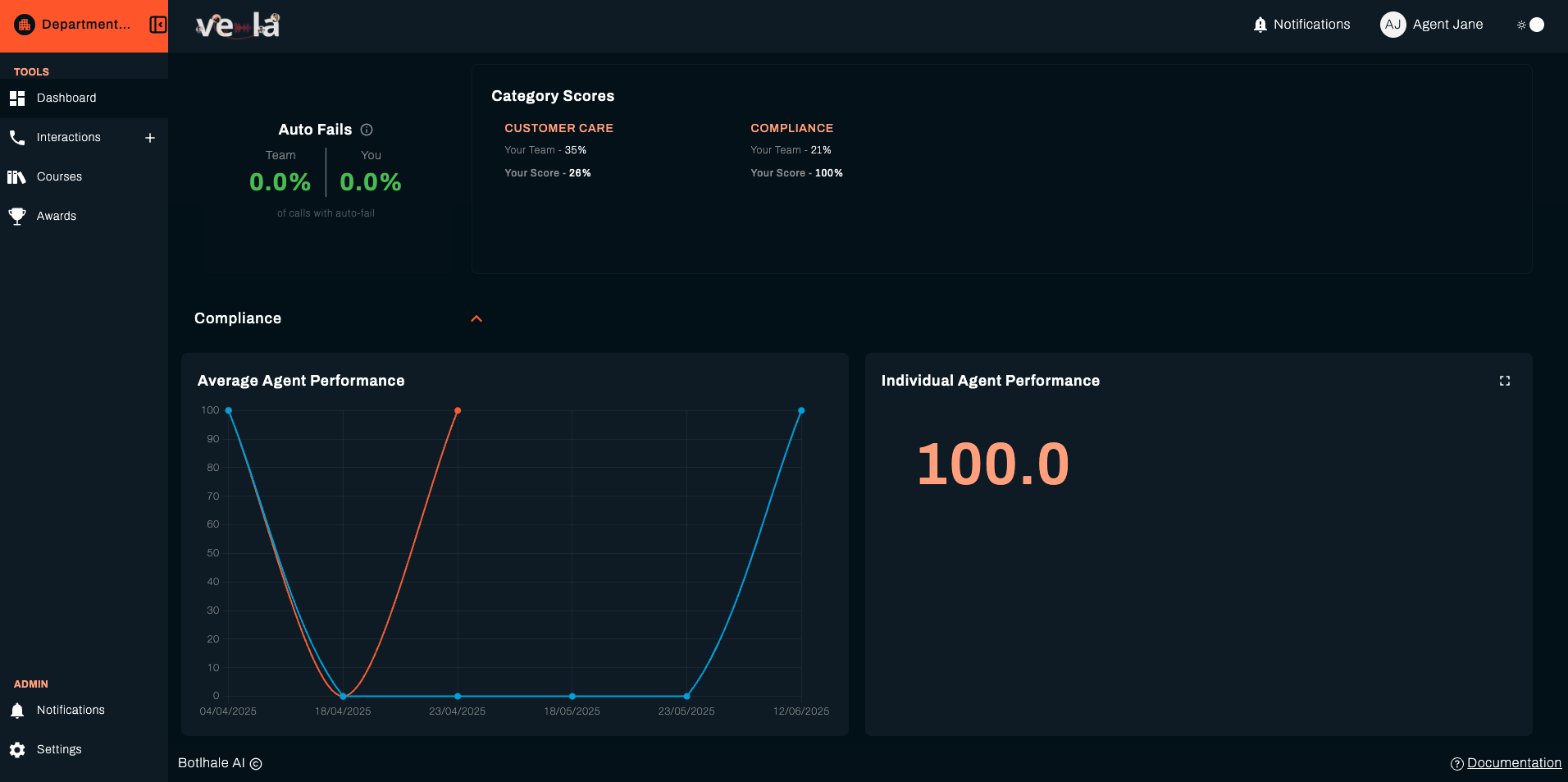The image size is (1568, 782).
Task: Open the Settings gear icon
Action: point(16,748)
